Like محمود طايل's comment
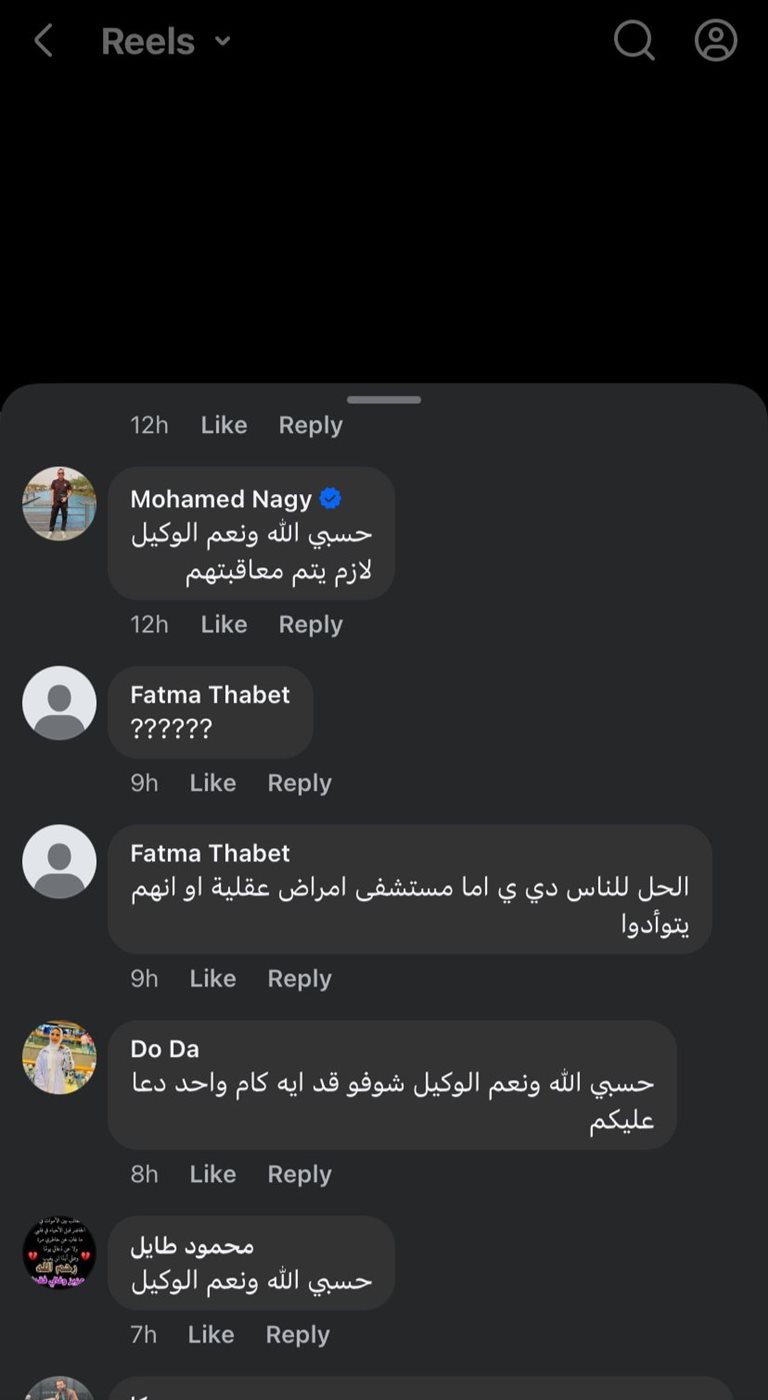Screen dimensions: 768x1400 pyautogui.click(x=212, y=1334)
